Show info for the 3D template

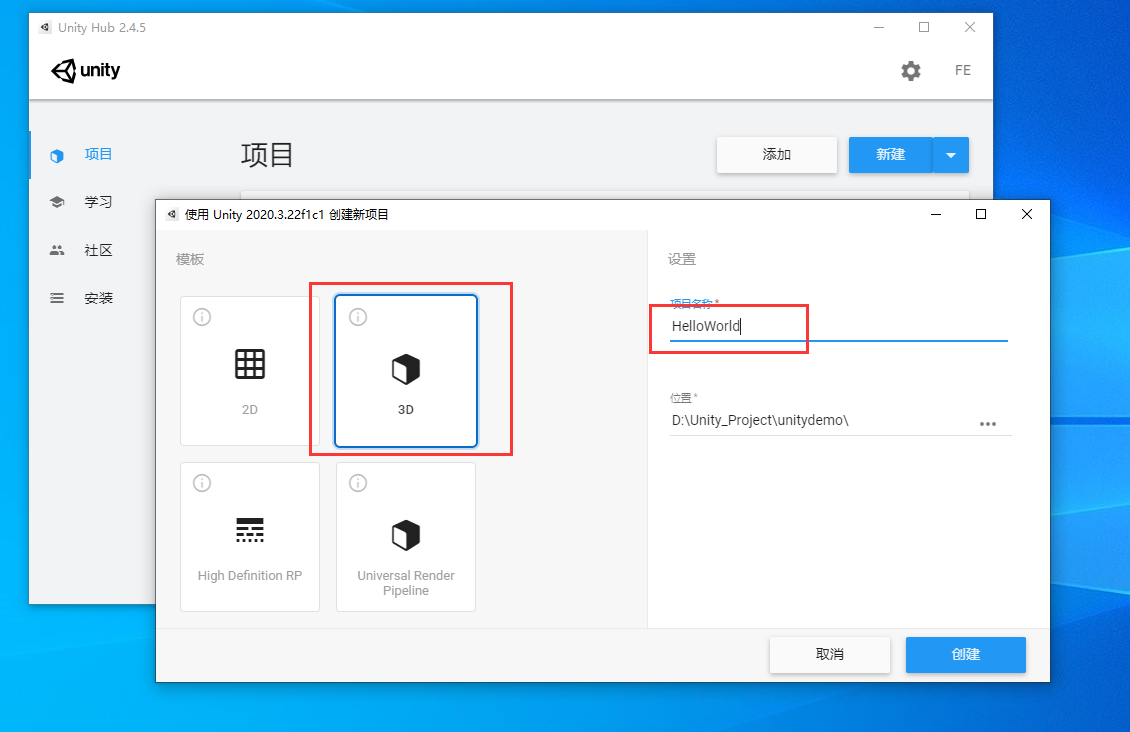(x=358, y=317)
